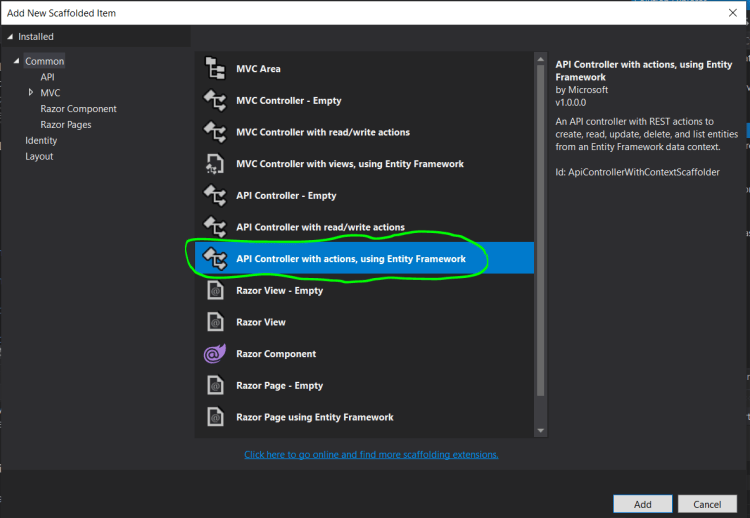The height and width of the screenshot is (518, 750).
Task: Select the Common category
Action: coord(44,61)
